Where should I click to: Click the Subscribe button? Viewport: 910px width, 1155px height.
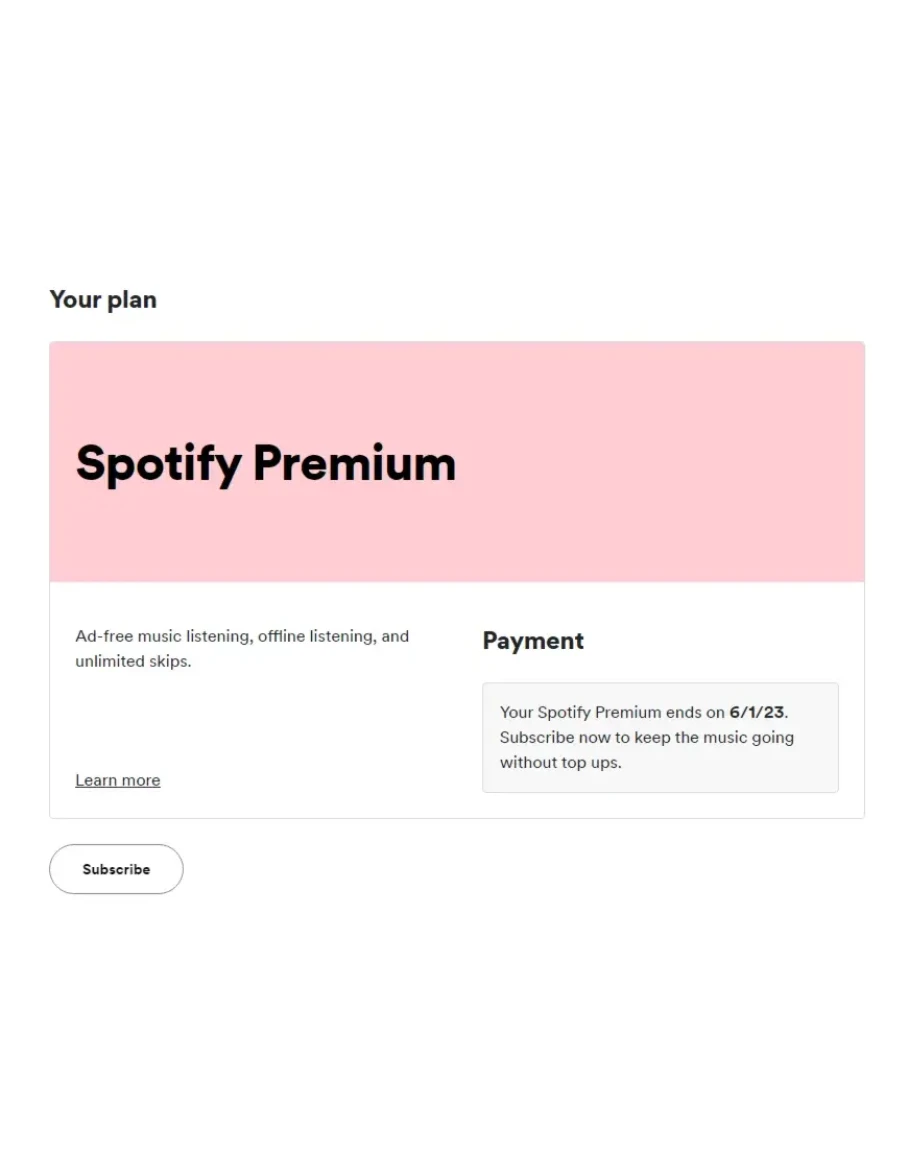point(116,869)
